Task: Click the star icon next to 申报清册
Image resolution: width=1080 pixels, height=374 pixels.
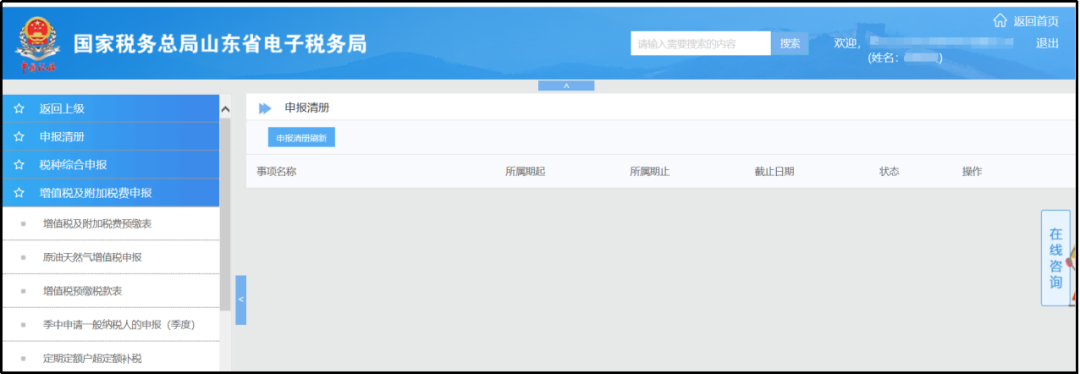Action: (x=19, y=137)
